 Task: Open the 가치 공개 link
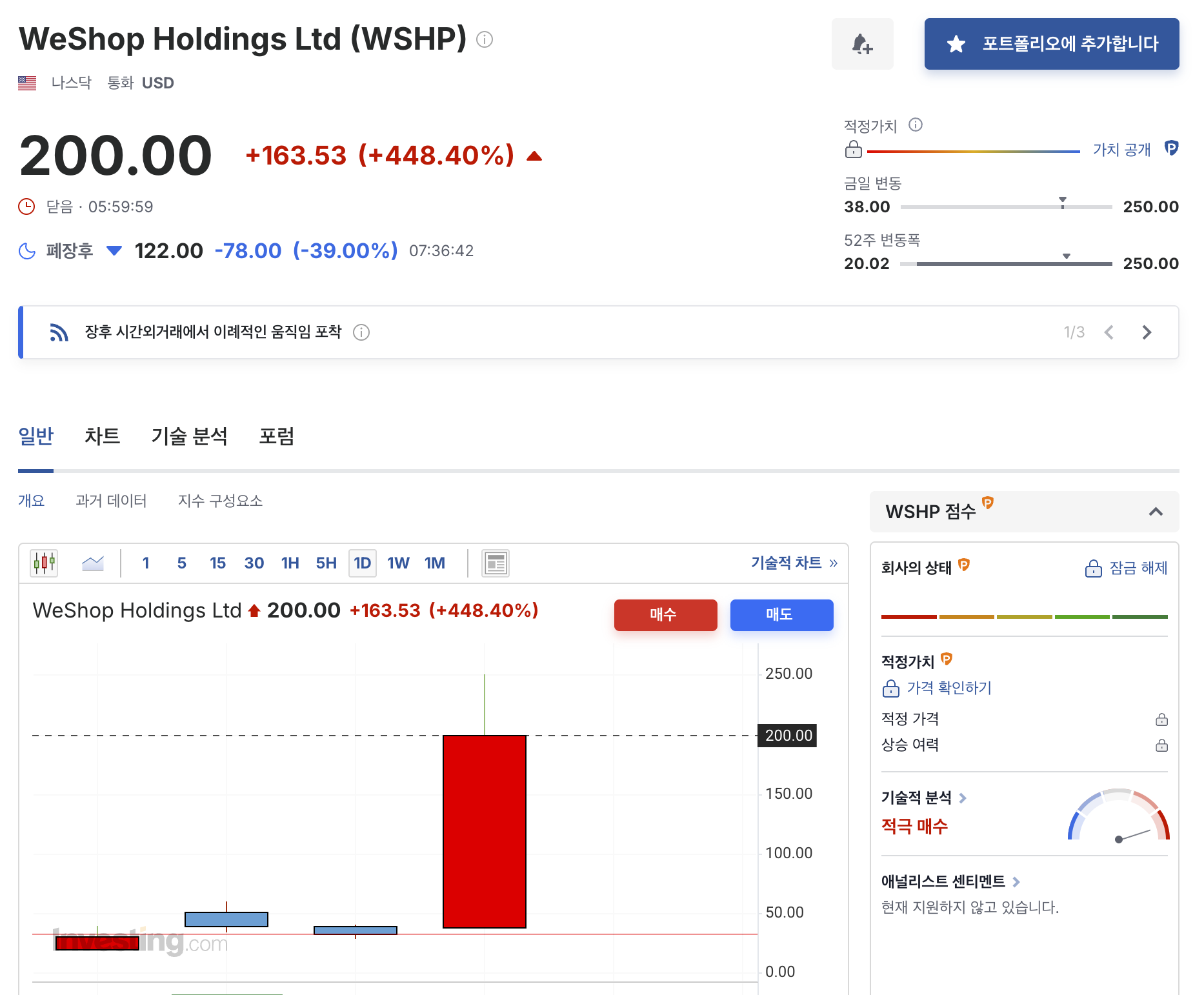pyautogui.click(x=1121, y=150)
